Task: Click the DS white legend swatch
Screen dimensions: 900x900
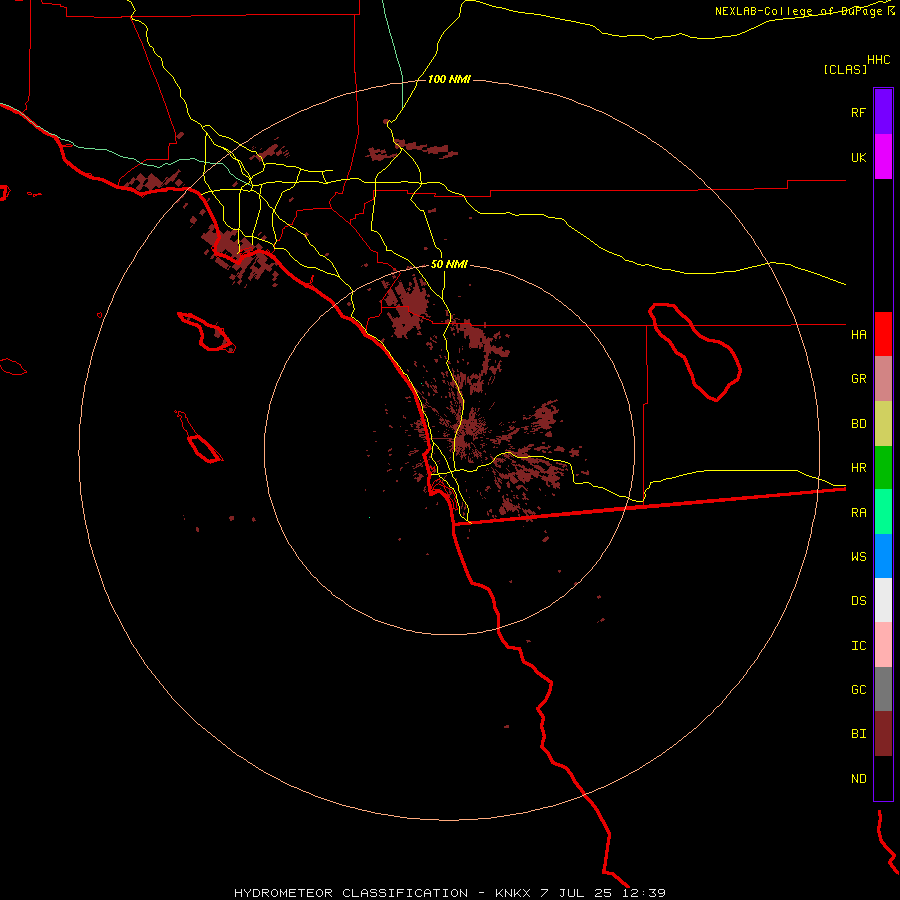Action: point(883,600)
